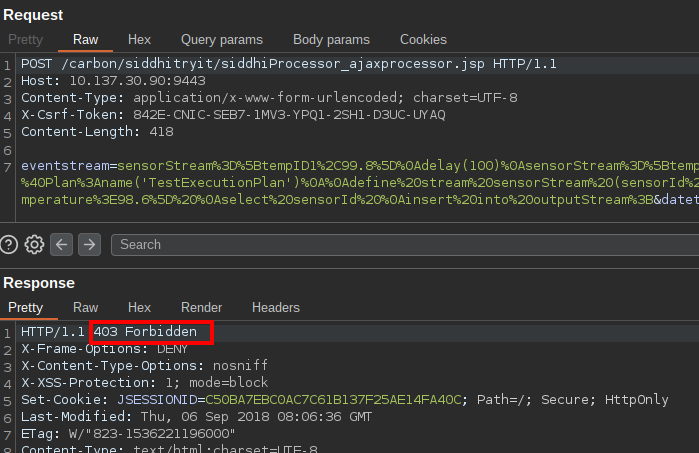Open the search help question mark icon
Screen dimensions: 699x453
9,244
